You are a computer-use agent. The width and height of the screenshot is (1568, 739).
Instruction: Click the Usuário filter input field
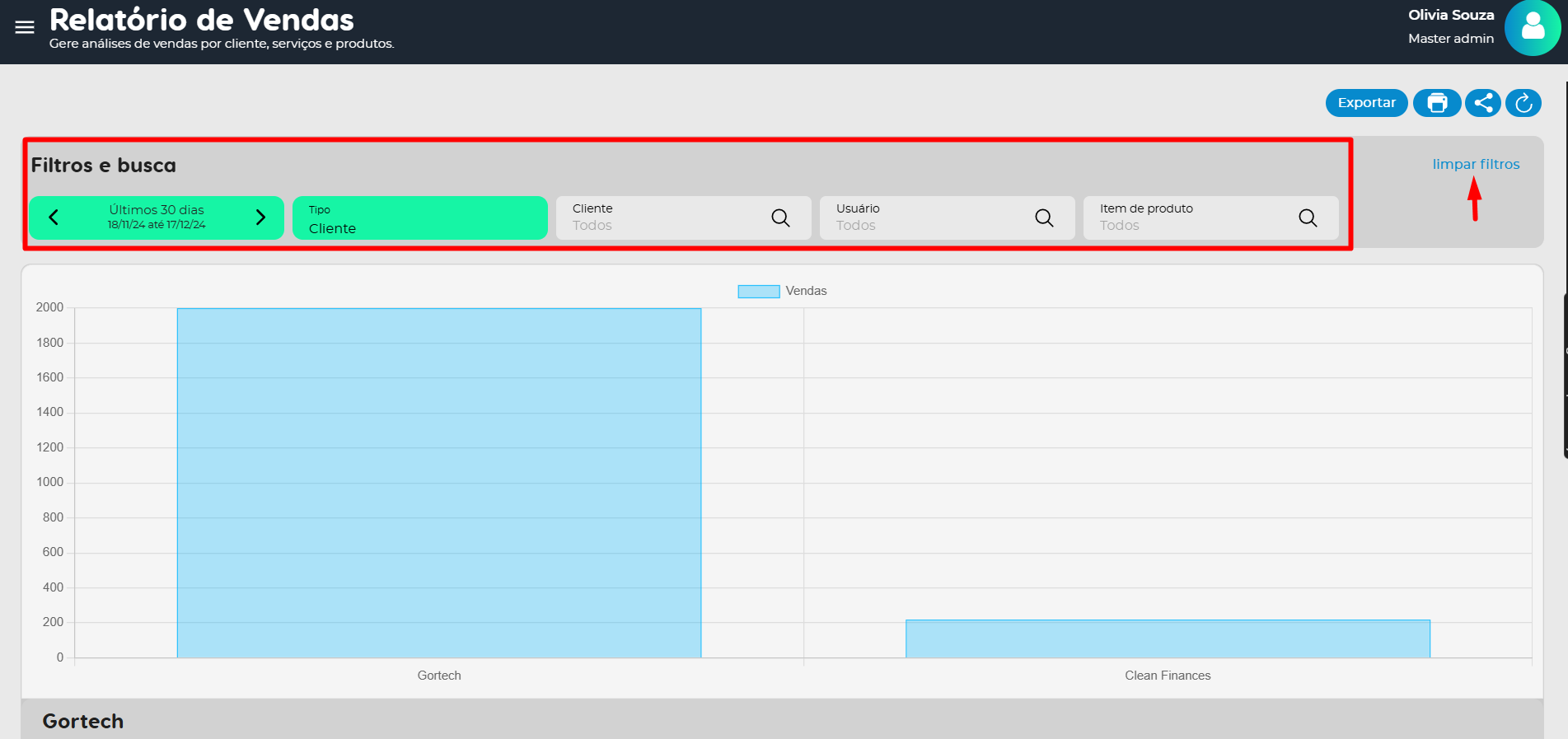[x=923, y=218]
